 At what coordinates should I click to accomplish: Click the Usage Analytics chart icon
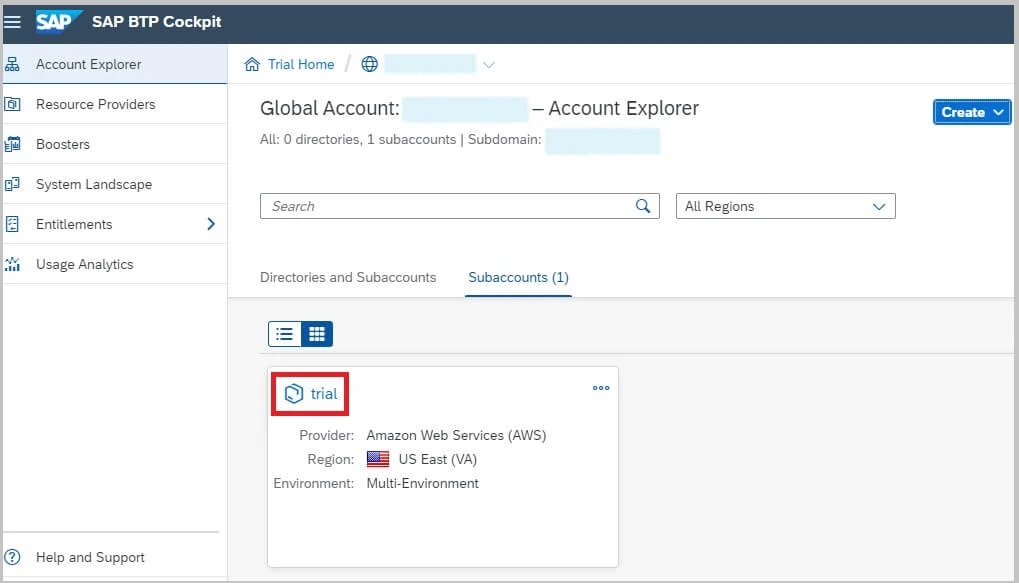[x=12, y=265]
